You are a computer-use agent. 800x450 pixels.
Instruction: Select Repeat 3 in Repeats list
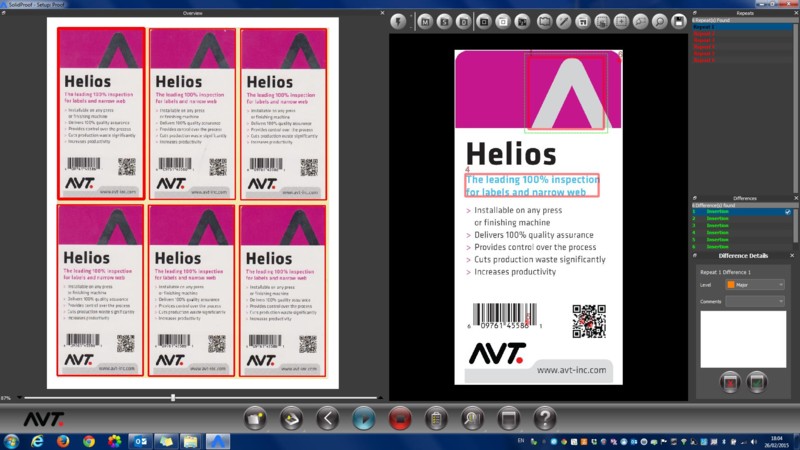742,40
